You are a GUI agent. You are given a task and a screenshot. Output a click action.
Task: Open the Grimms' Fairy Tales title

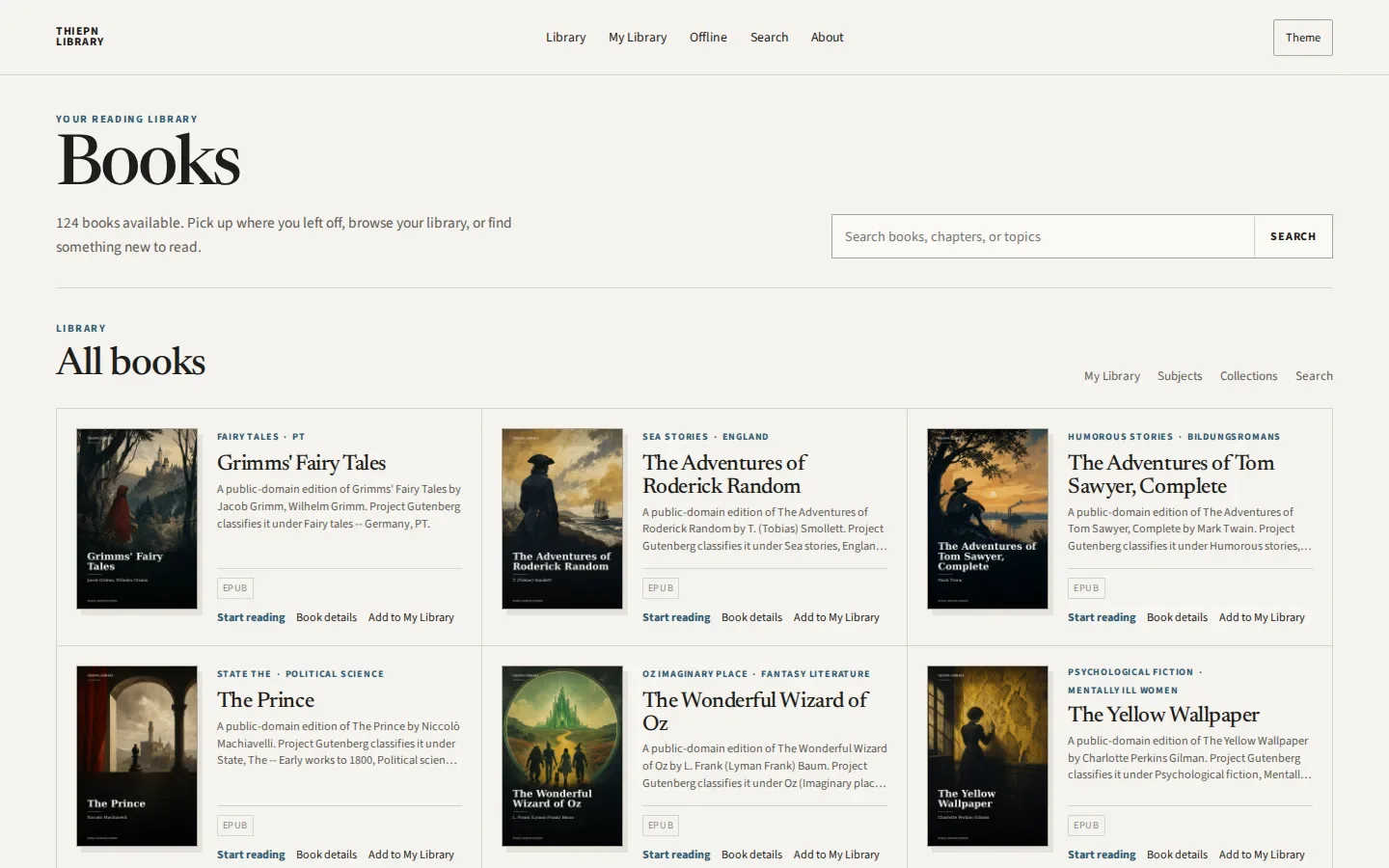301,463
